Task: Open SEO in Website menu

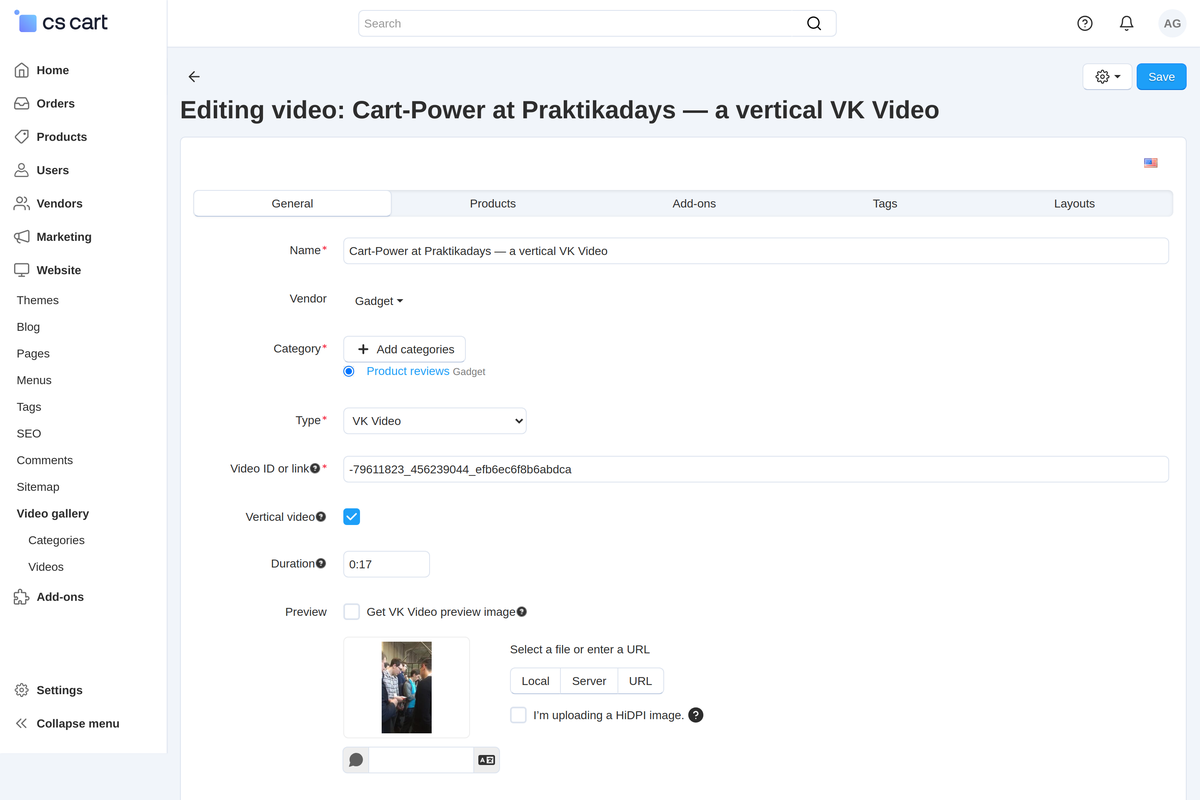Action: (x=29, y=433)
